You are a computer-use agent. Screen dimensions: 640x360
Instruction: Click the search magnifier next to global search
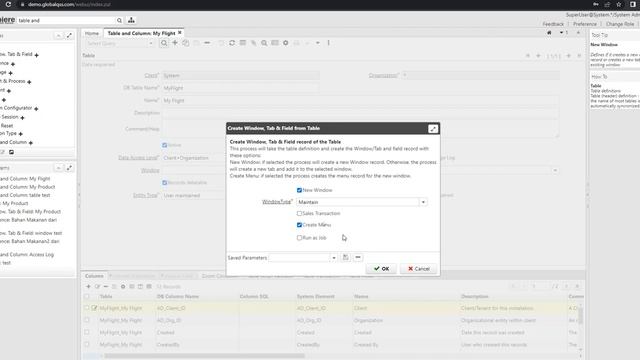click(x=119, y=20)
